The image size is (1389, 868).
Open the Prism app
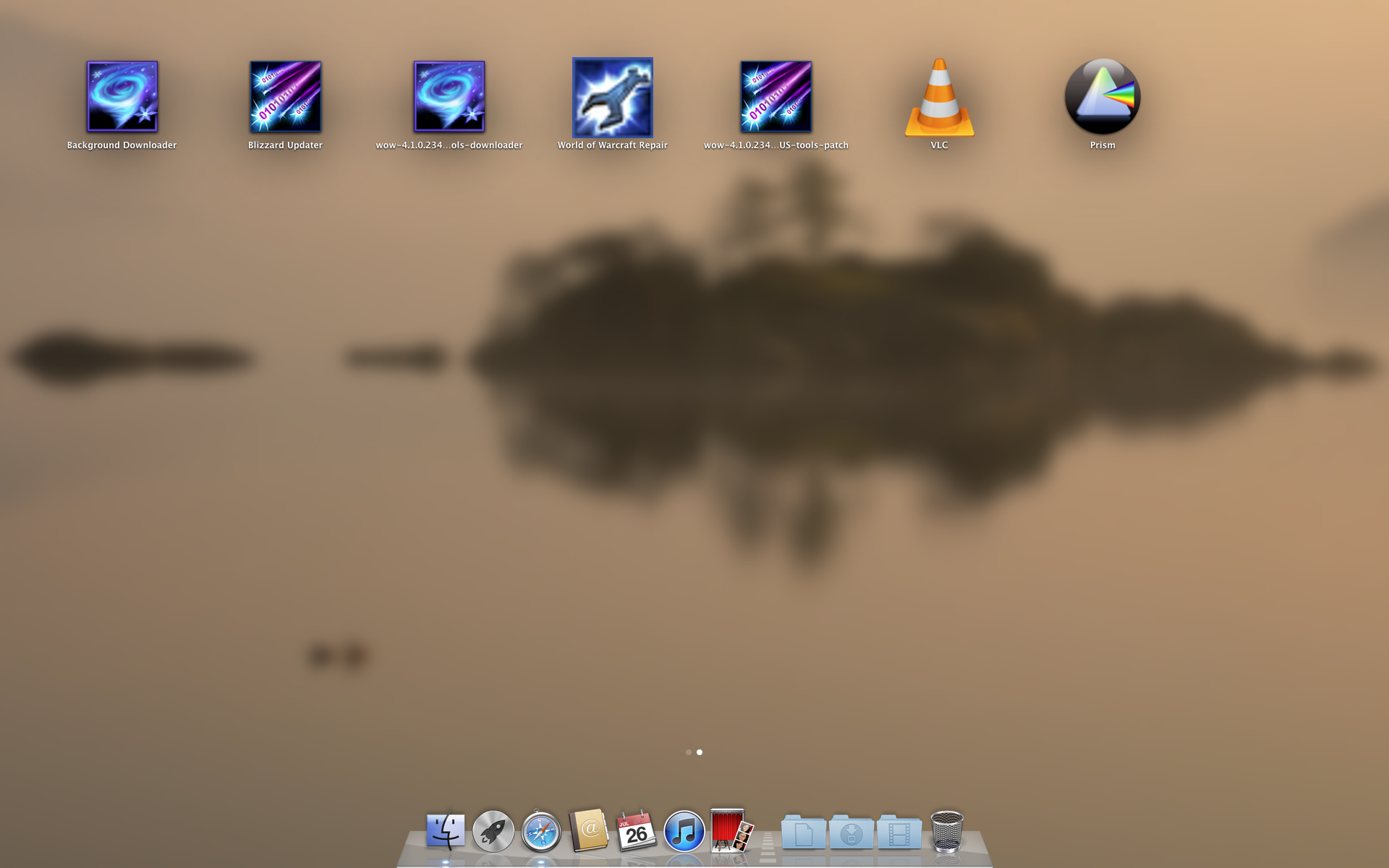click(1103, 97)
